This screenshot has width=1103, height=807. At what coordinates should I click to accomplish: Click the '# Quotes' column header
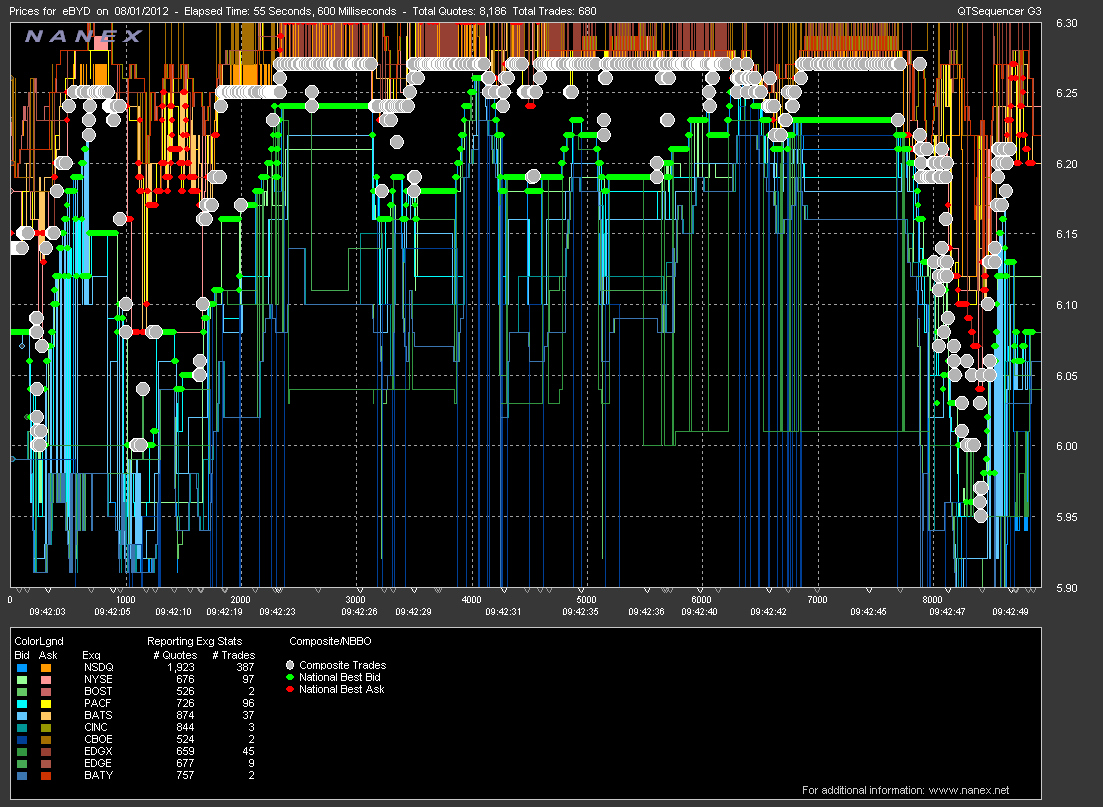click(x=175, y=655)
